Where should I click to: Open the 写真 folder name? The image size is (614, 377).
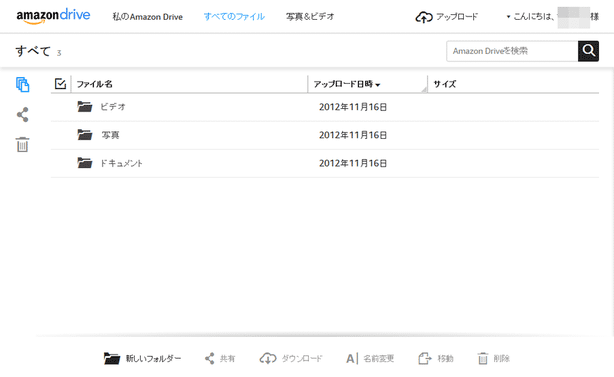(110, 135)
